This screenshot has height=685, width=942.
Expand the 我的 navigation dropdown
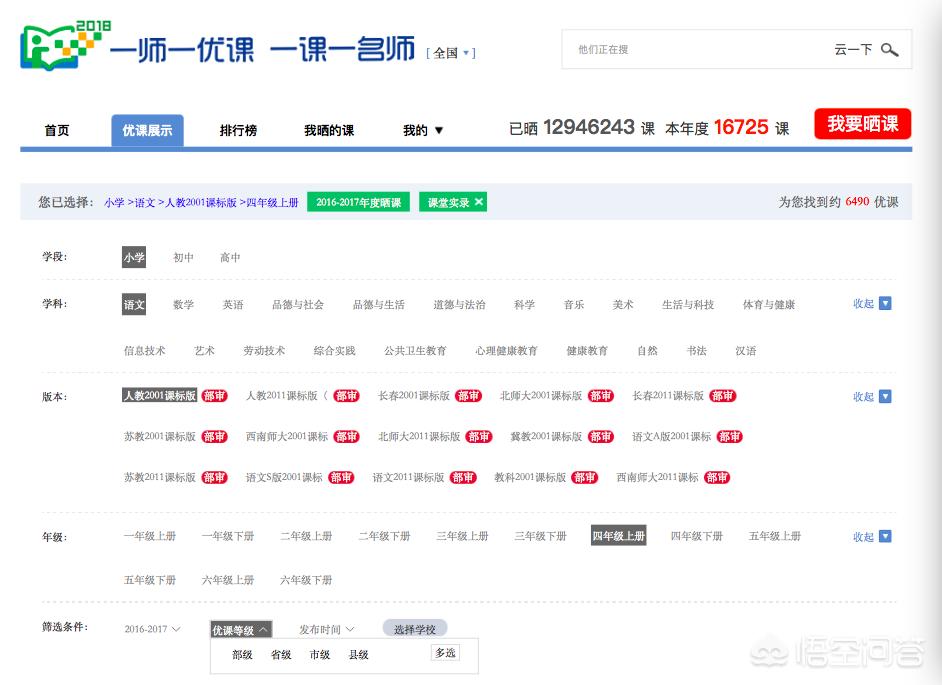pos(422,130)
